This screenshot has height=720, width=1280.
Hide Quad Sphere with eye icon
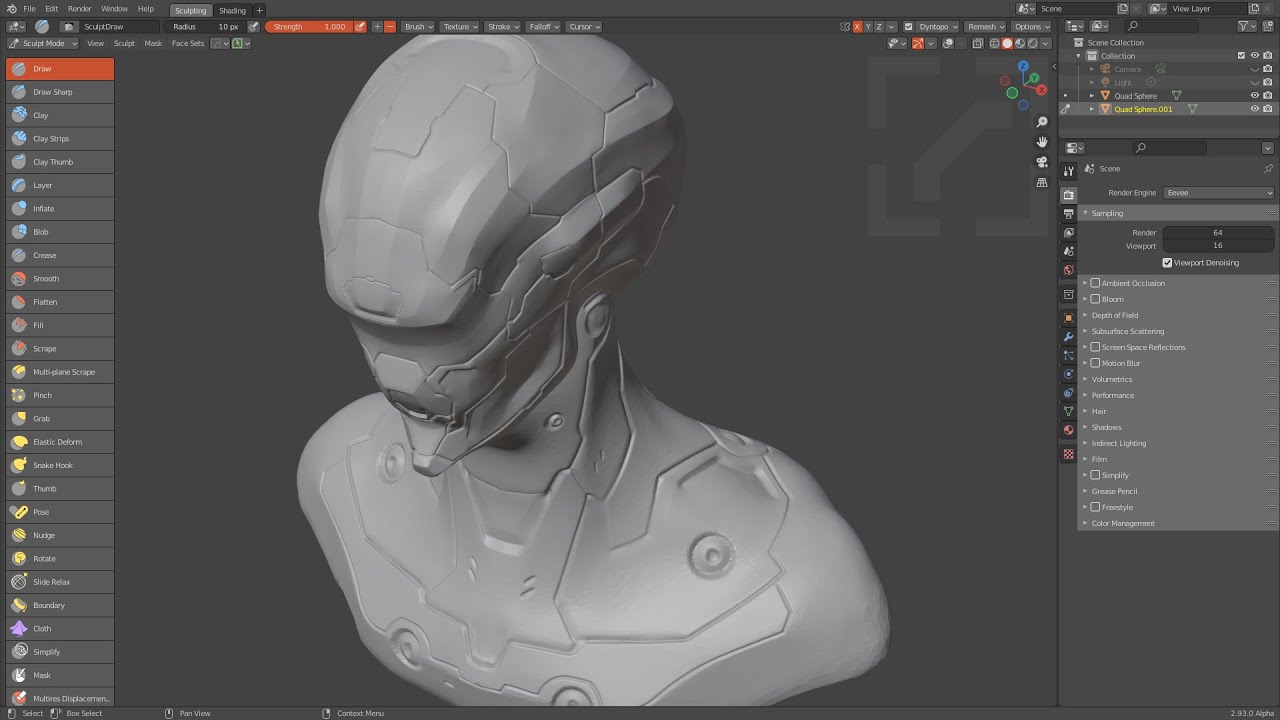(x=1255, y=96)
